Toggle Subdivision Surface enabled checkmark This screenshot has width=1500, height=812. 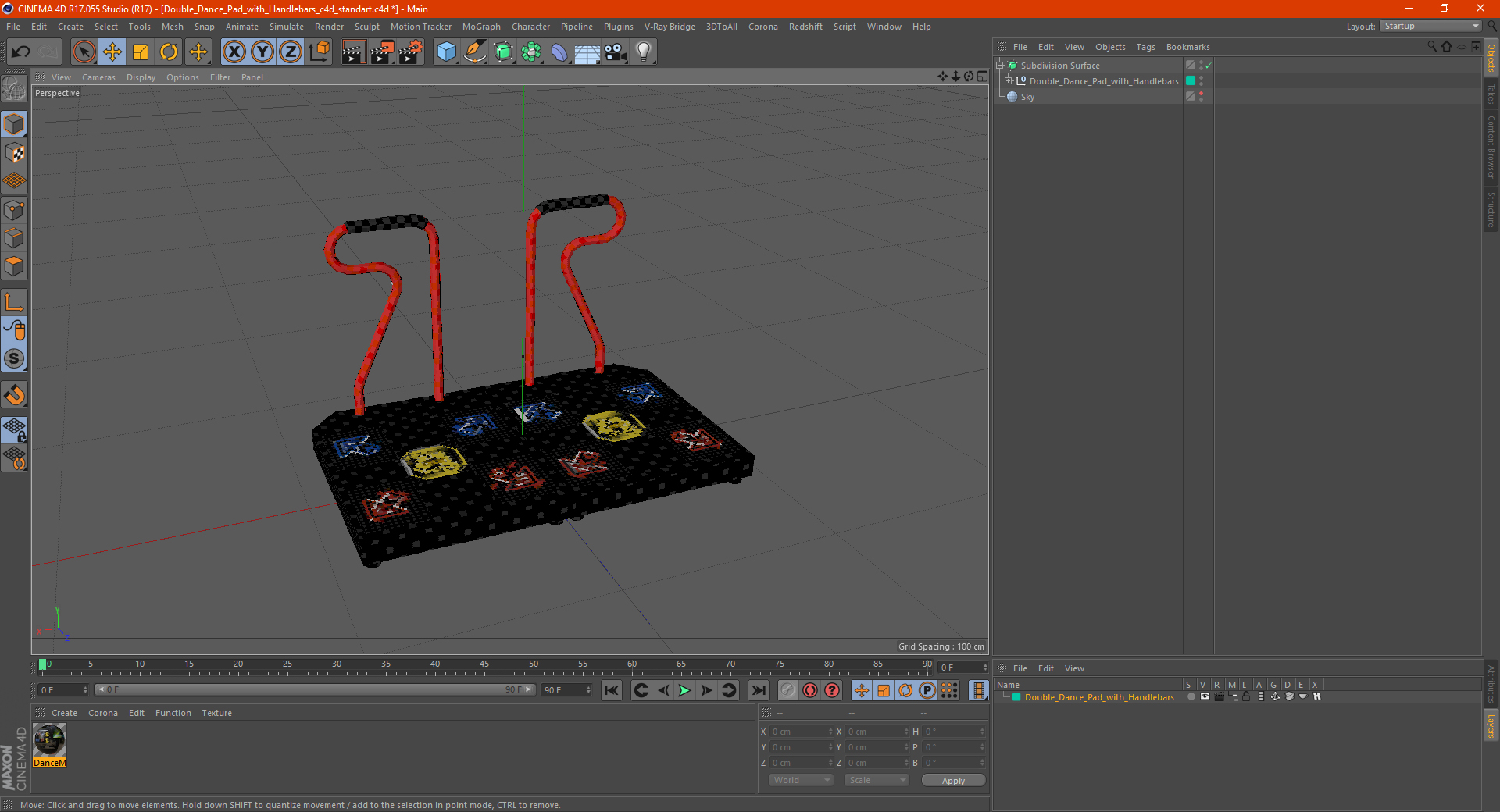pos(1209,66)
